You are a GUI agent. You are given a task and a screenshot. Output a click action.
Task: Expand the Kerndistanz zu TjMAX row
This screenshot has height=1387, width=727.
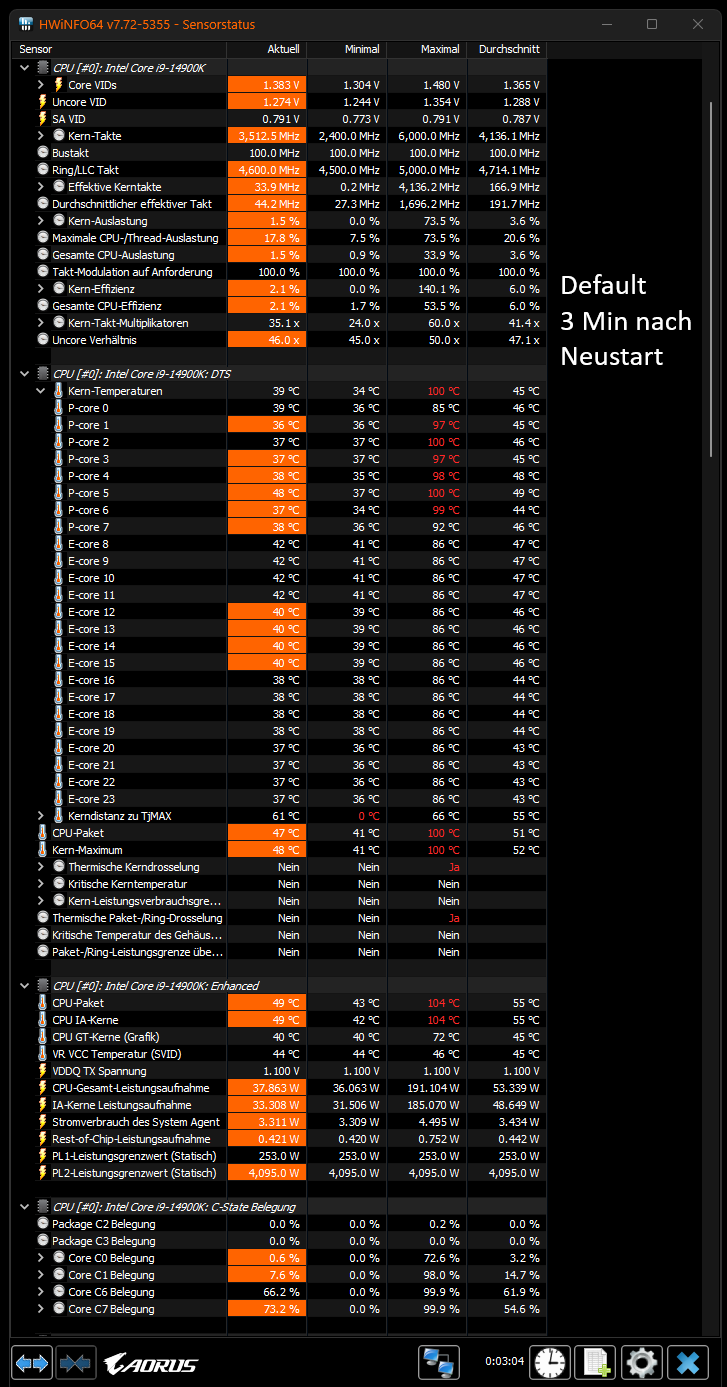[41, 816]
